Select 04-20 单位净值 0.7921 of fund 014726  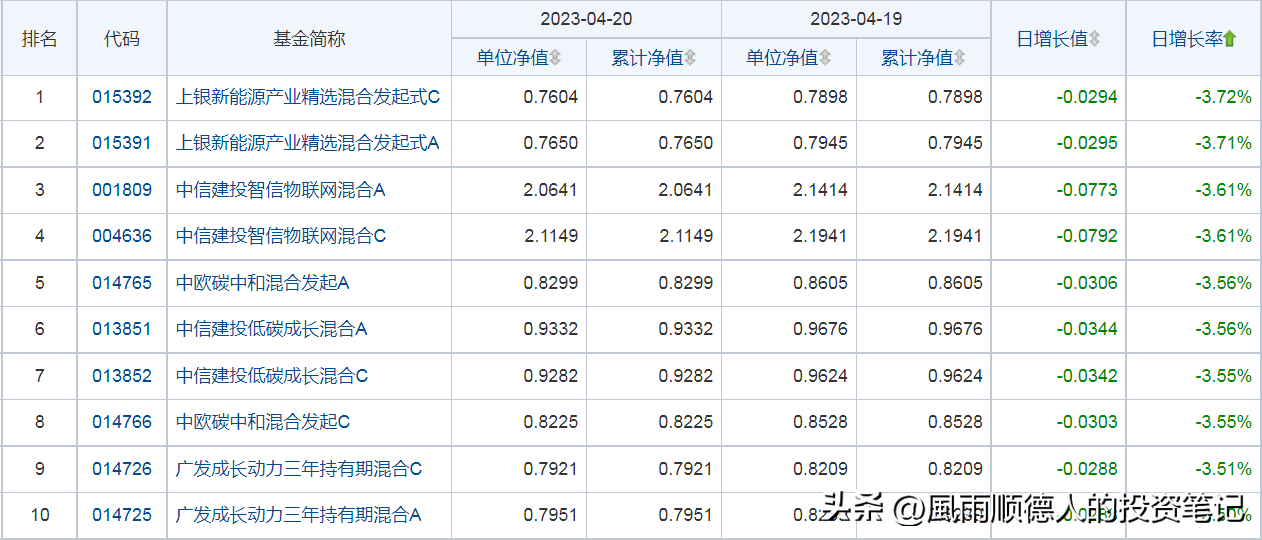coord(551,469)
